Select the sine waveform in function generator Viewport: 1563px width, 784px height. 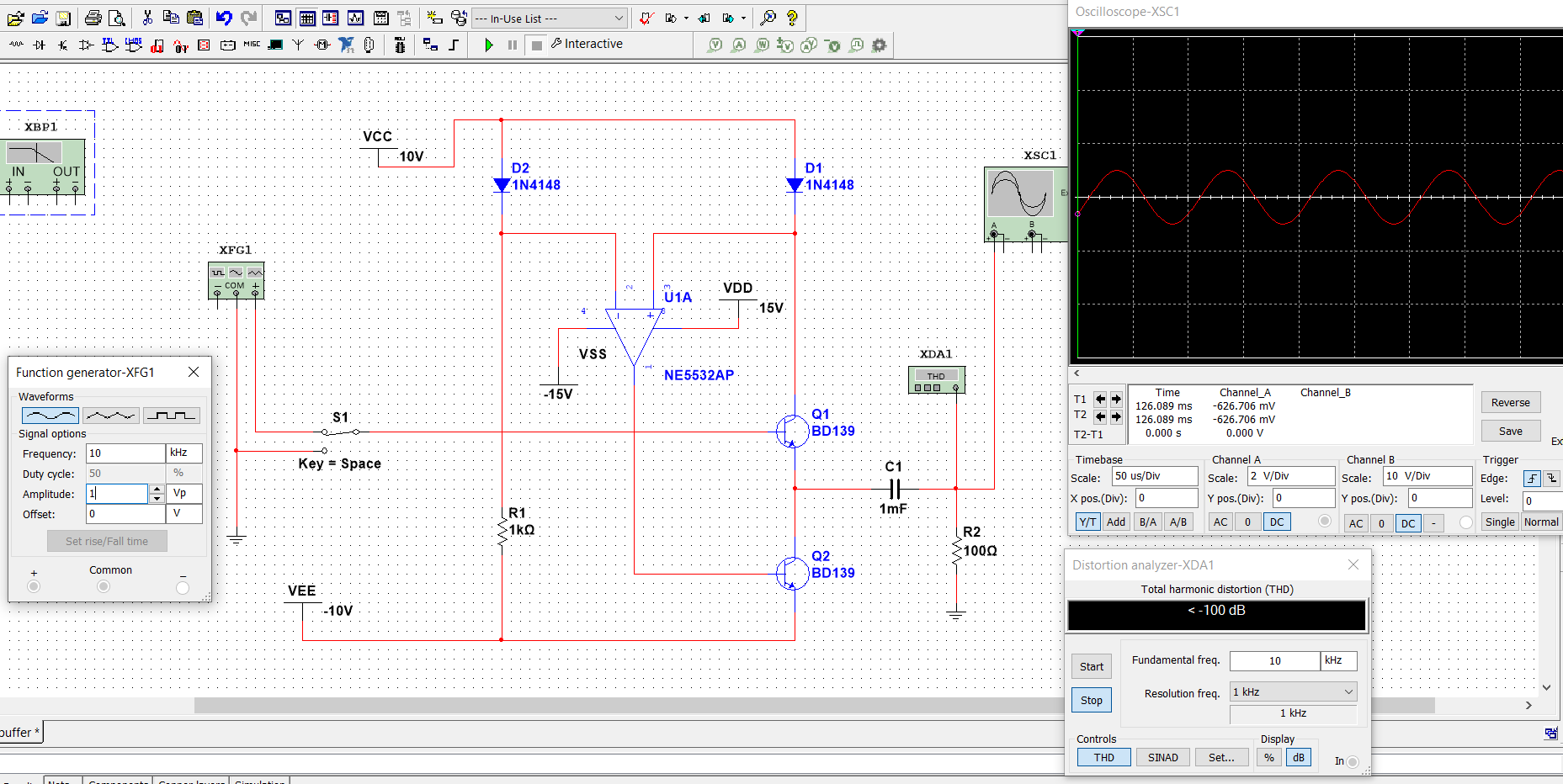click(x=51, y=416)
